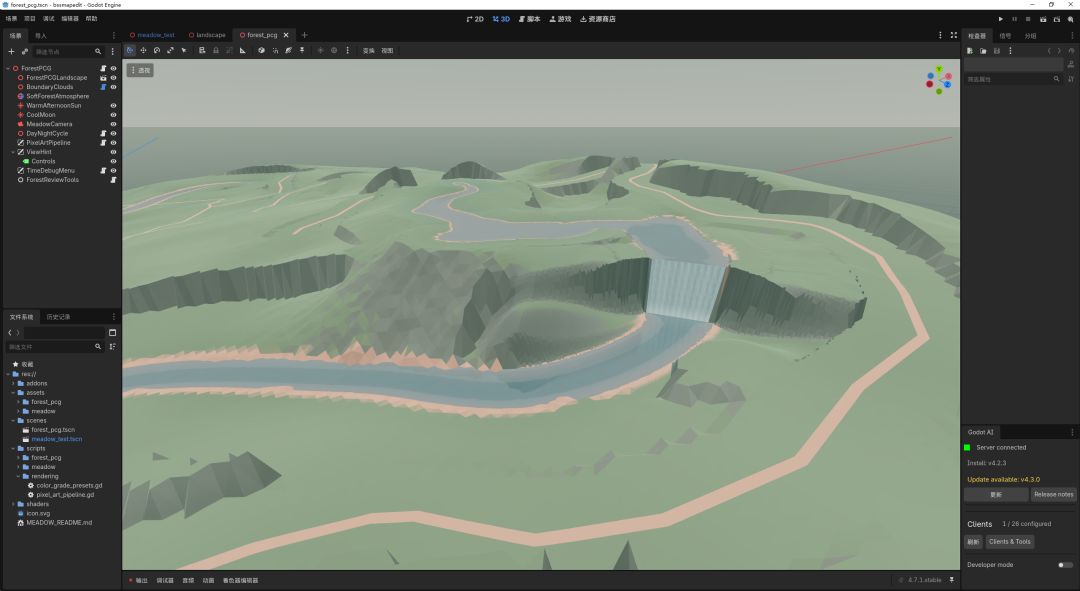Collapse the scenes folder

tap(13, 420)
